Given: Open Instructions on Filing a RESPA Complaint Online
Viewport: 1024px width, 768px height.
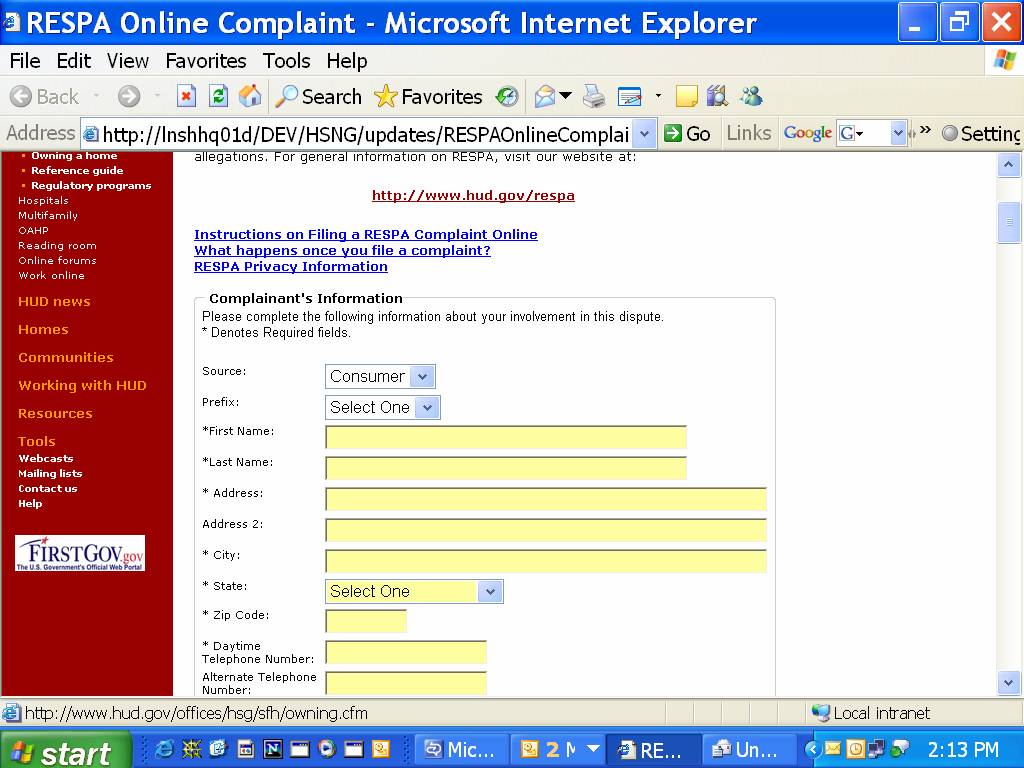Looking at the screenshot, I should (366, 234).
